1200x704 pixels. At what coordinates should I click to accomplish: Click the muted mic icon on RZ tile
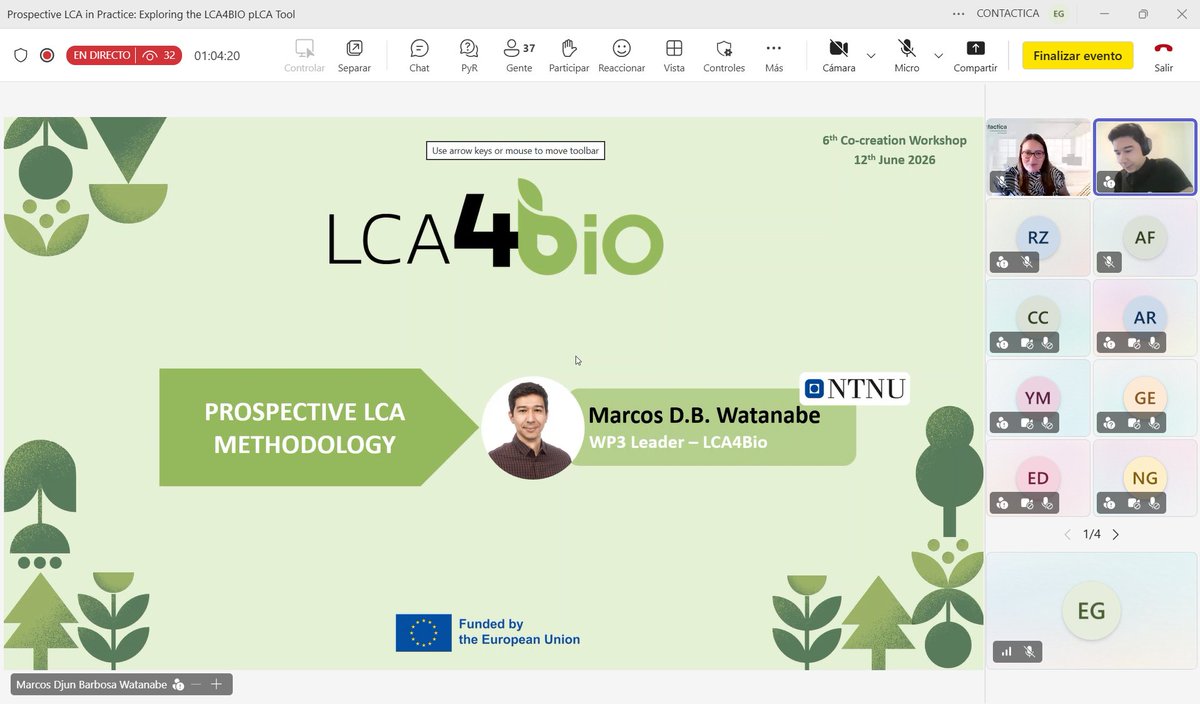pyautogui.click(x=1026, y=262)
